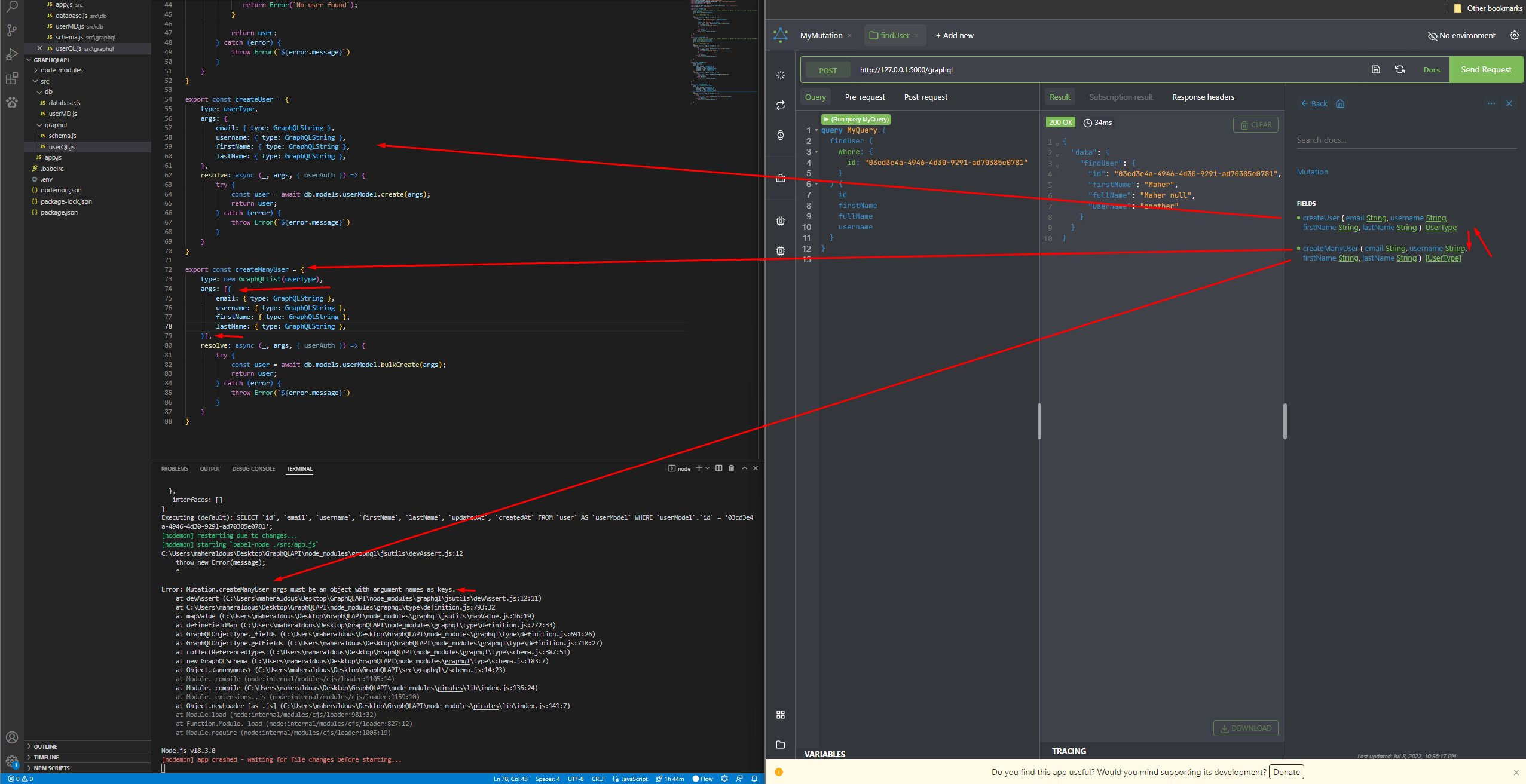This screenshot has width=1526, height=784.
Task: Click the Docs link in Postman panel
Action: click(x=1432, y=69)
